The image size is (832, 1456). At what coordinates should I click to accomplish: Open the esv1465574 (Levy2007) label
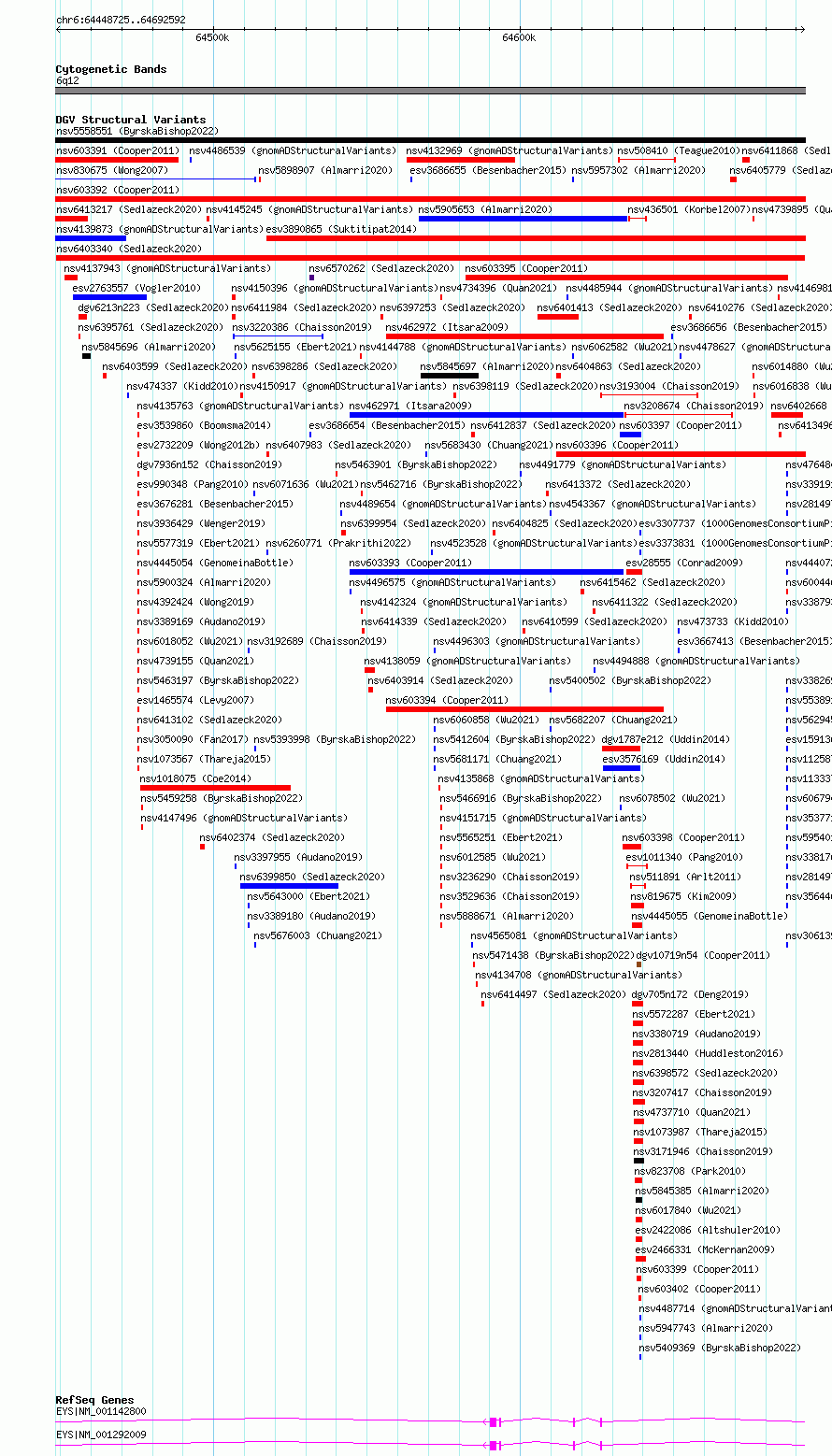[x=195, y=700]
